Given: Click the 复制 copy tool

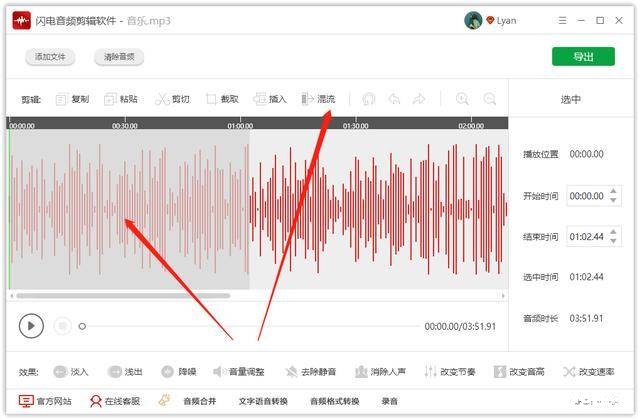Looking at the screenshot, I should 72,99.
